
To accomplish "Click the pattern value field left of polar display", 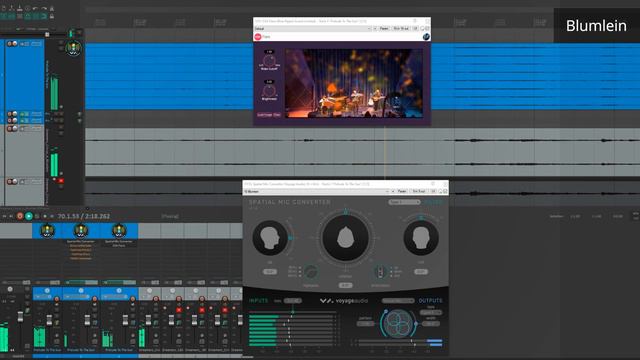I will pos(365,324).
